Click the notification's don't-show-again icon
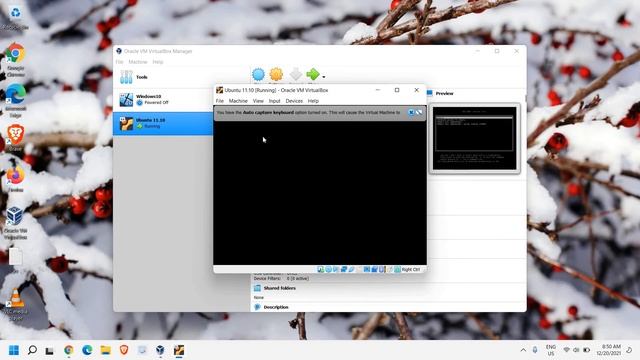Image resolution: width=640 pixels, height=360 pixels. (x=419, y=112)
